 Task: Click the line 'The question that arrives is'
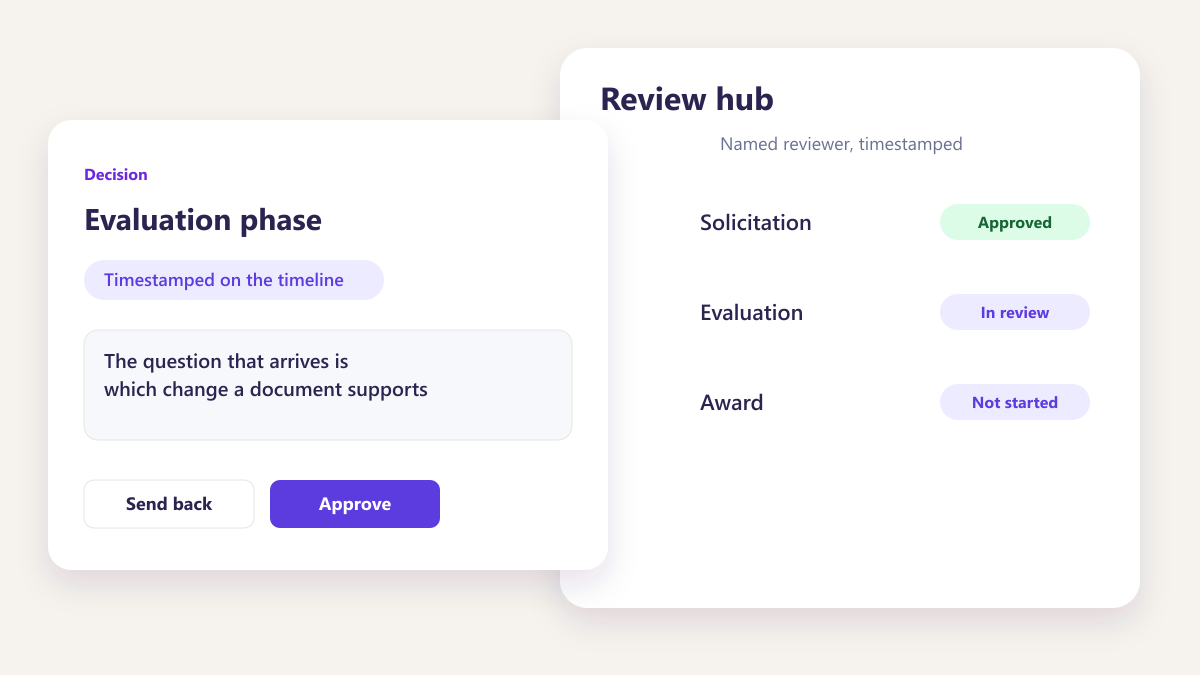pyautogui.click(x=226, y=362)
